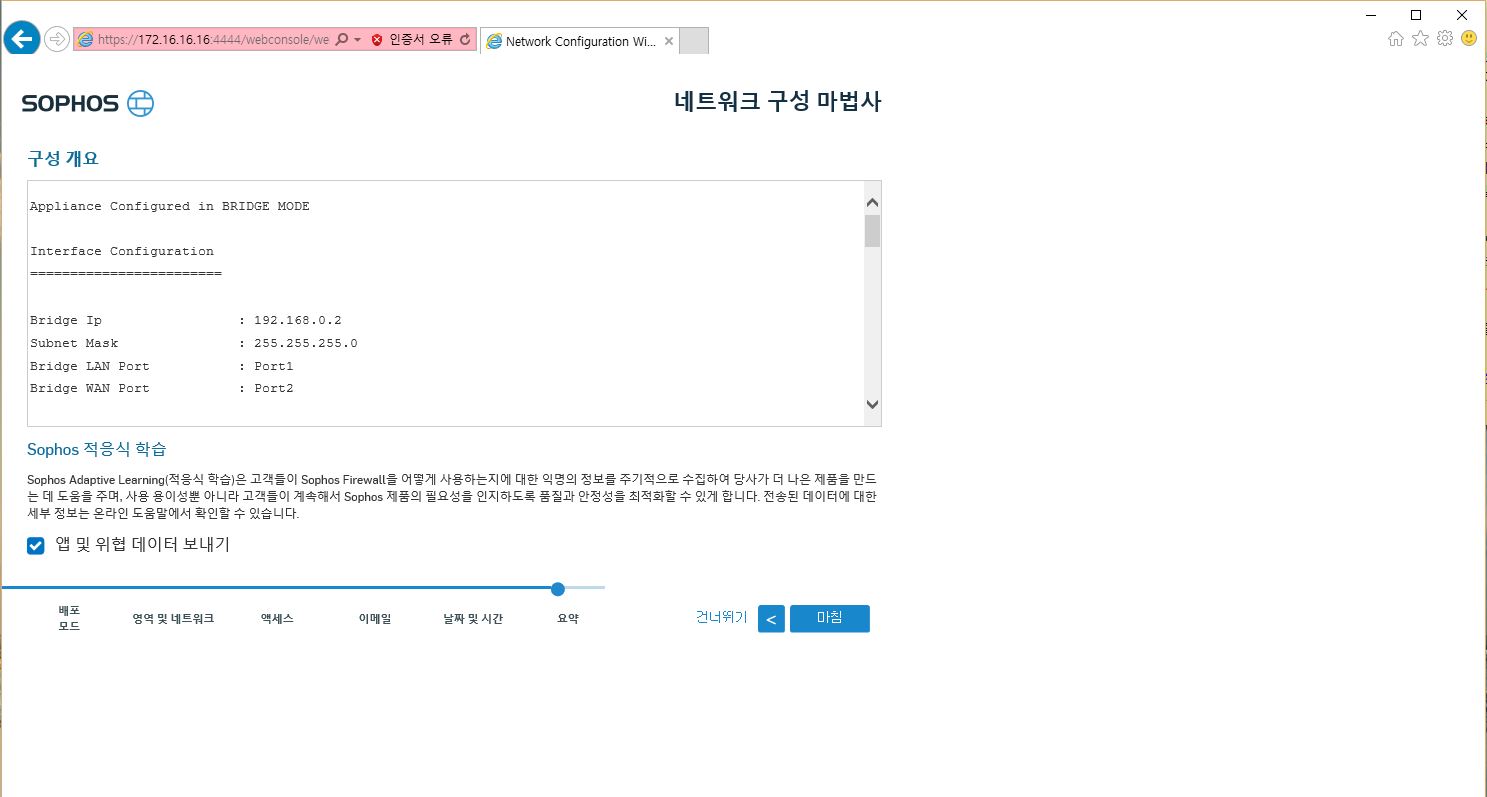Open the browser Tools gear icon
Screen dimensions: 1487x797
[1445, 38]
